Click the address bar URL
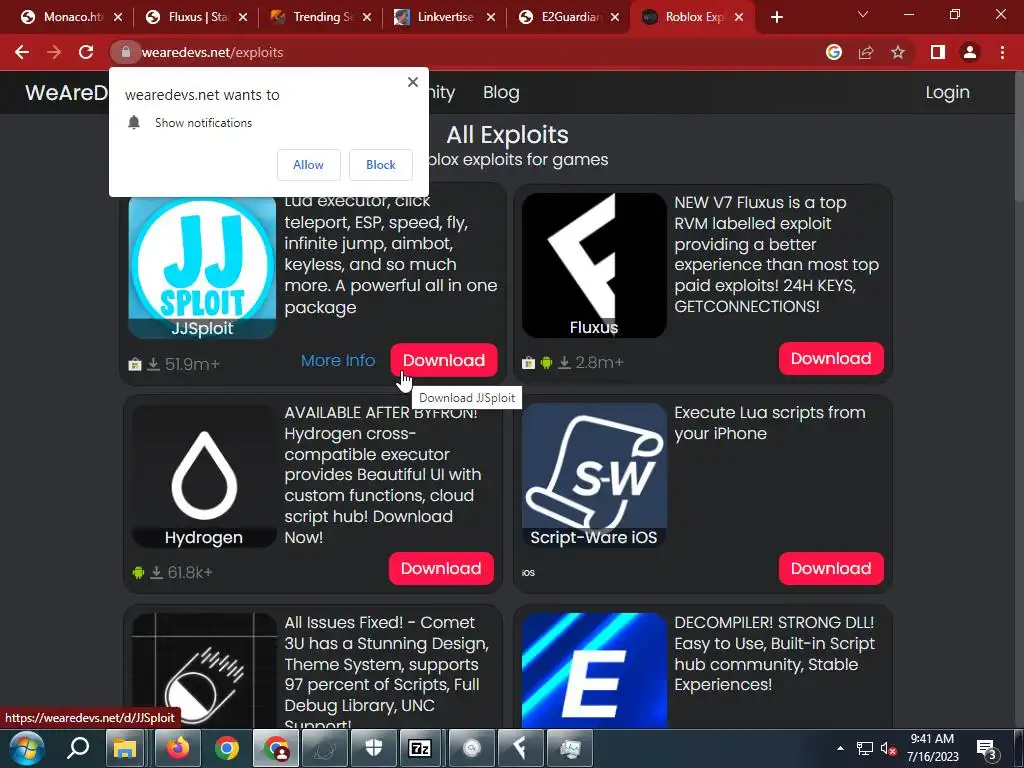The image size is (1024, 768). pos(212,52)
